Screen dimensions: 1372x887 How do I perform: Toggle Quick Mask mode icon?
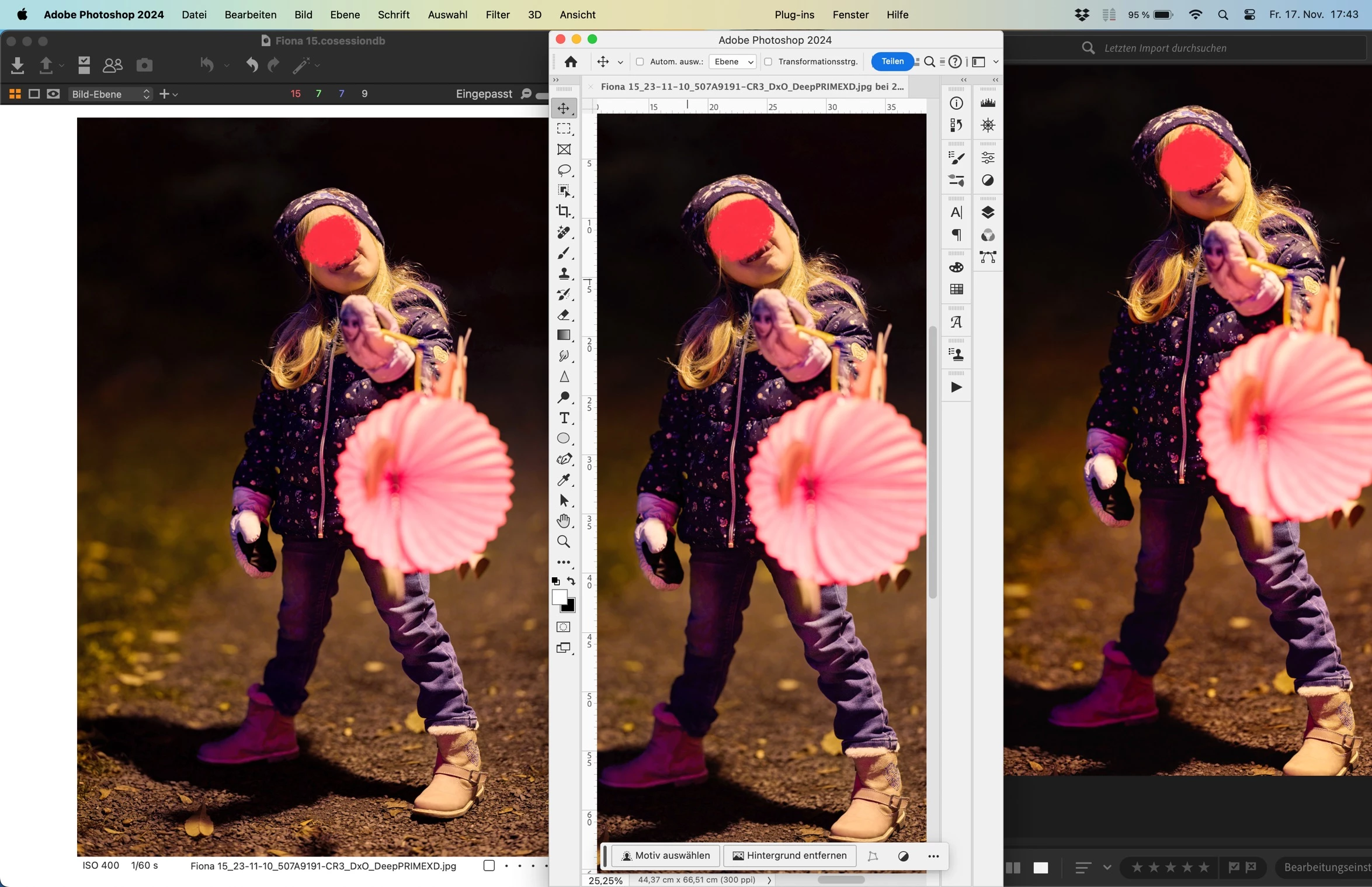564,627
